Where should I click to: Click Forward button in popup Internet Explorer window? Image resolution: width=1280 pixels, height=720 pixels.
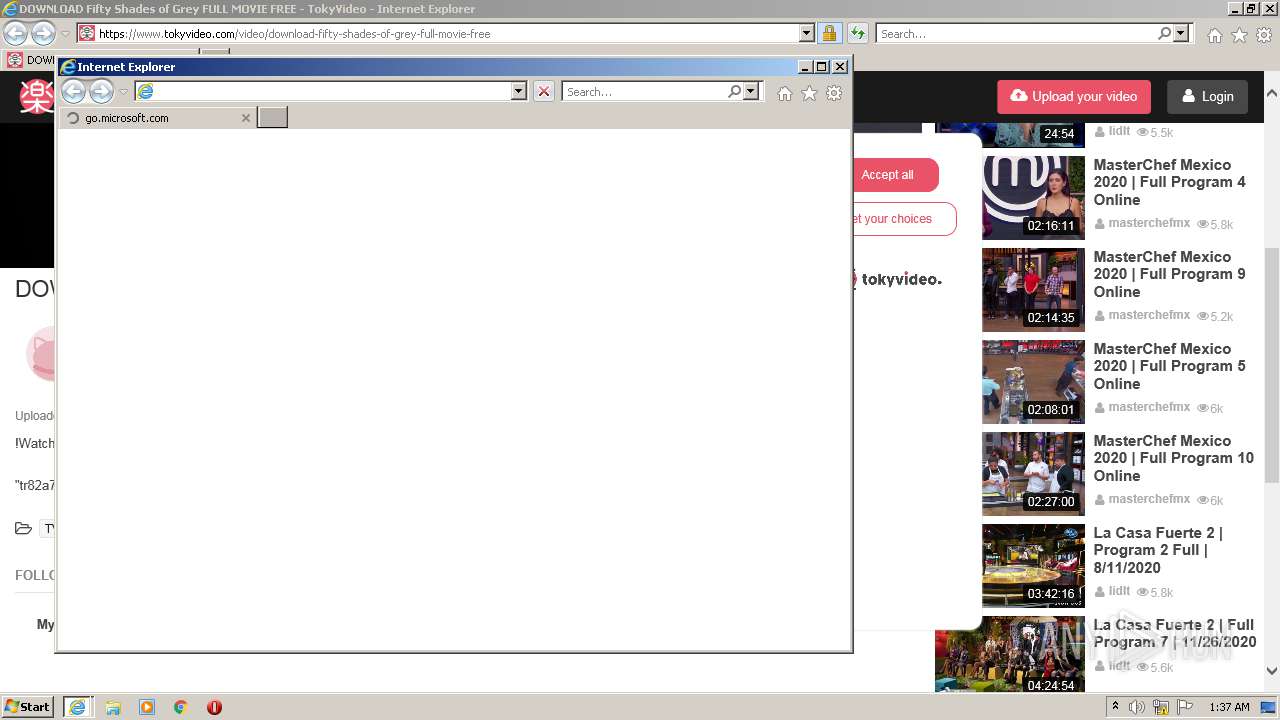(x=101, y=92)
